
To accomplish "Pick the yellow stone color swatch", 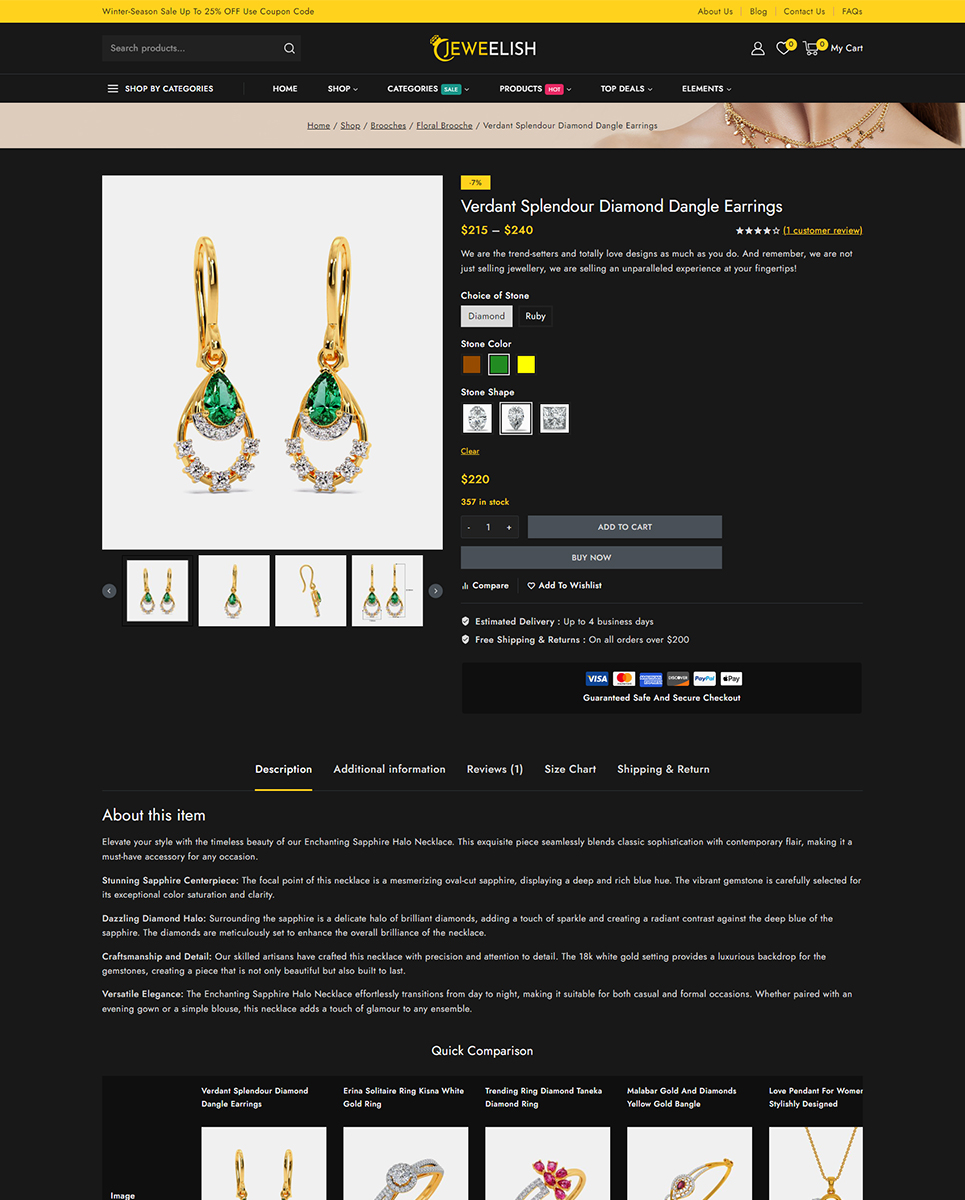I will (526, 365).
